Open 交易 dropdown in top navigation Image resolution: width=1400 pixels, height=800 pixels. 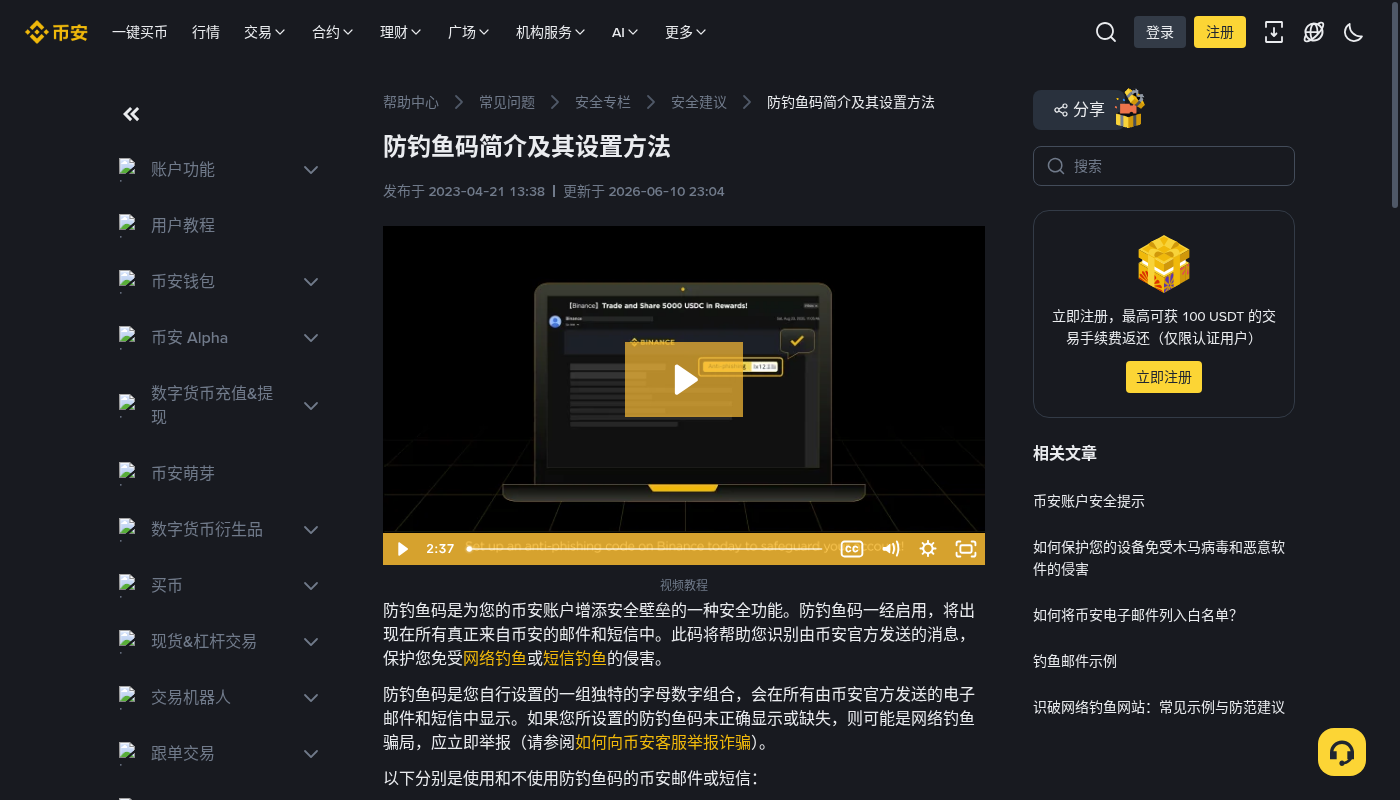pyautogui.click(x=265, y=32)
